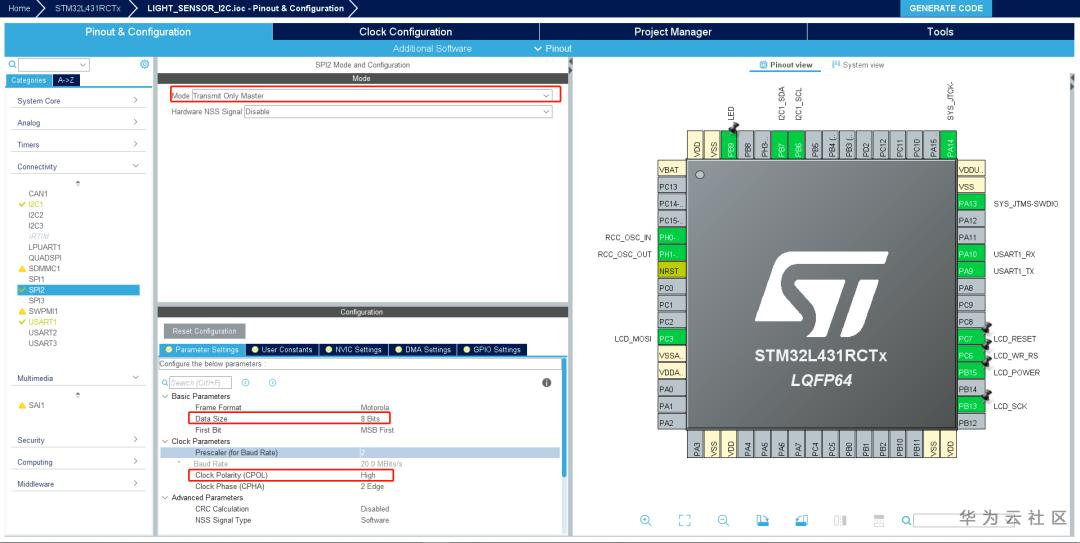Click the PA13 SWDIO pin
The image size is (1080, 543).
click(x=971, y=203)
